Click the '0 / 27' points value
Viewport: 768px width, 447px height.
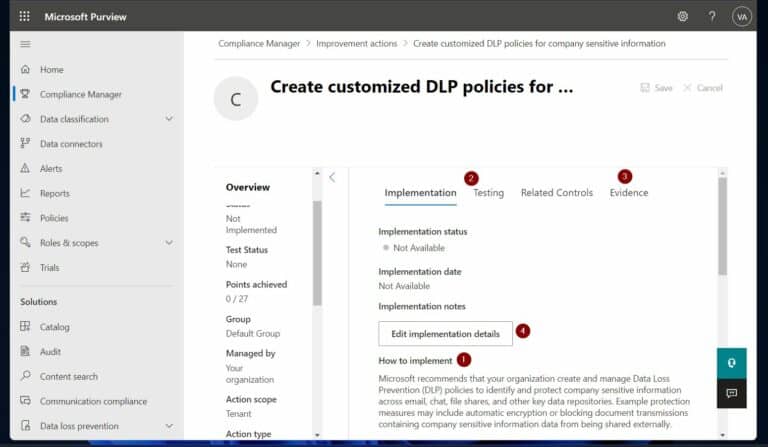pos(237,299)
